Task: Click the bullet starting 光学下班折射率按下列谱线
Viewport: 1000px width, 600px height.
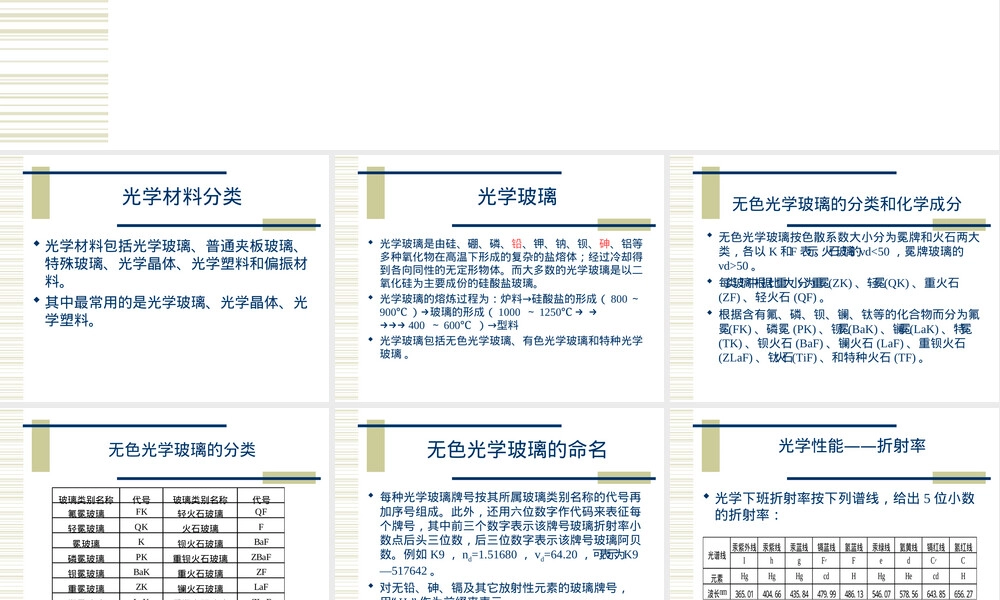Action: point(844,506)
